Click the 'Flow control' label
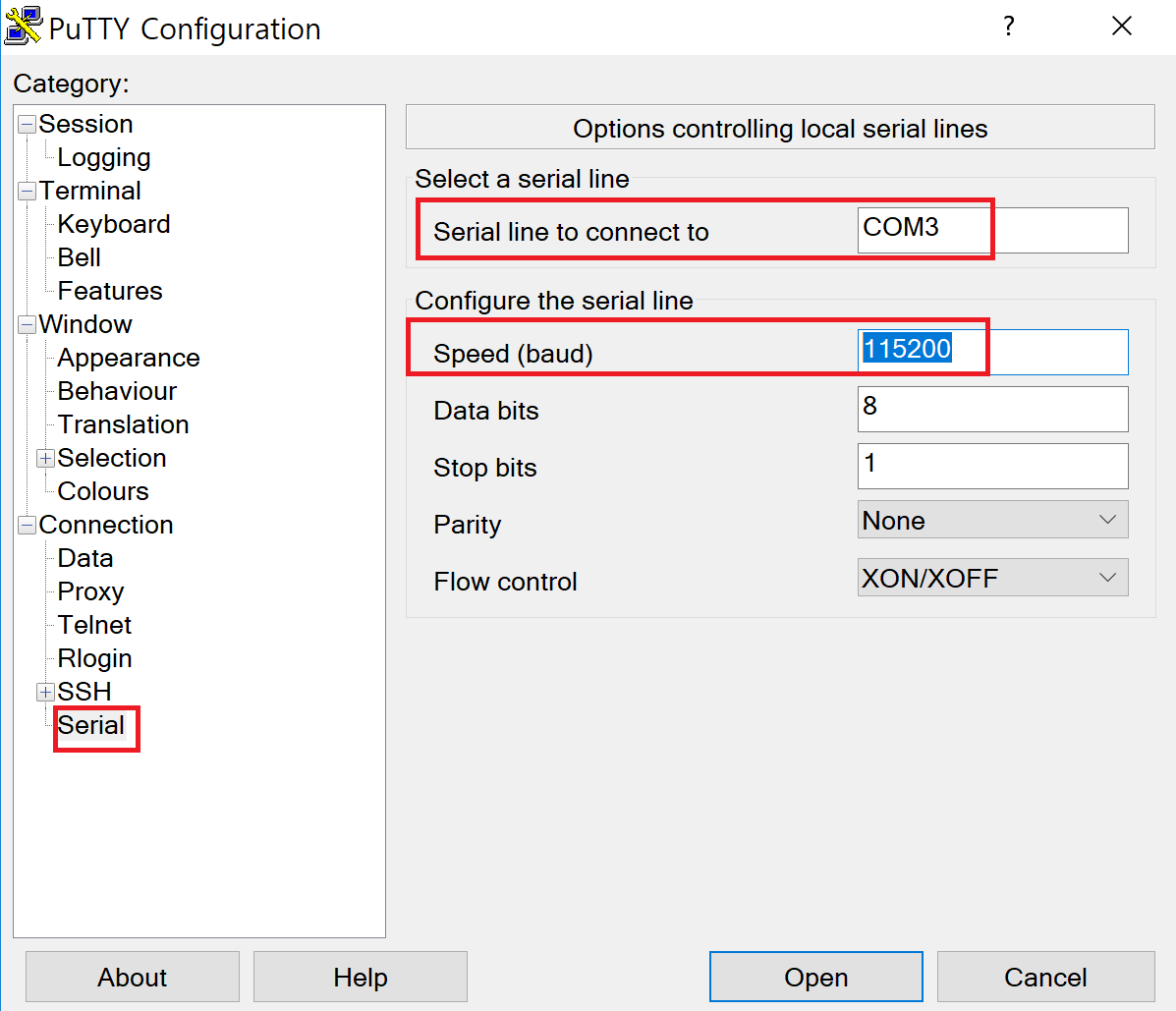 [x=505, y=582]
